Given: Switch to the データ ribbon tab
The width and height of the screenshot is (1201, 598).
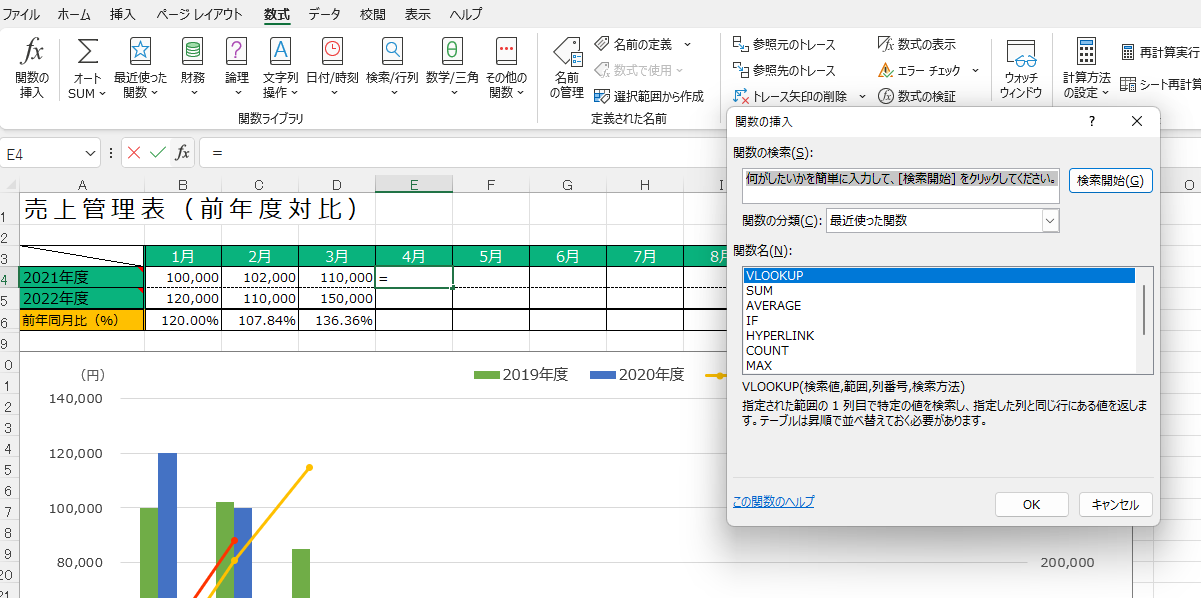Looking at the screenshot, I should point(324,14).
